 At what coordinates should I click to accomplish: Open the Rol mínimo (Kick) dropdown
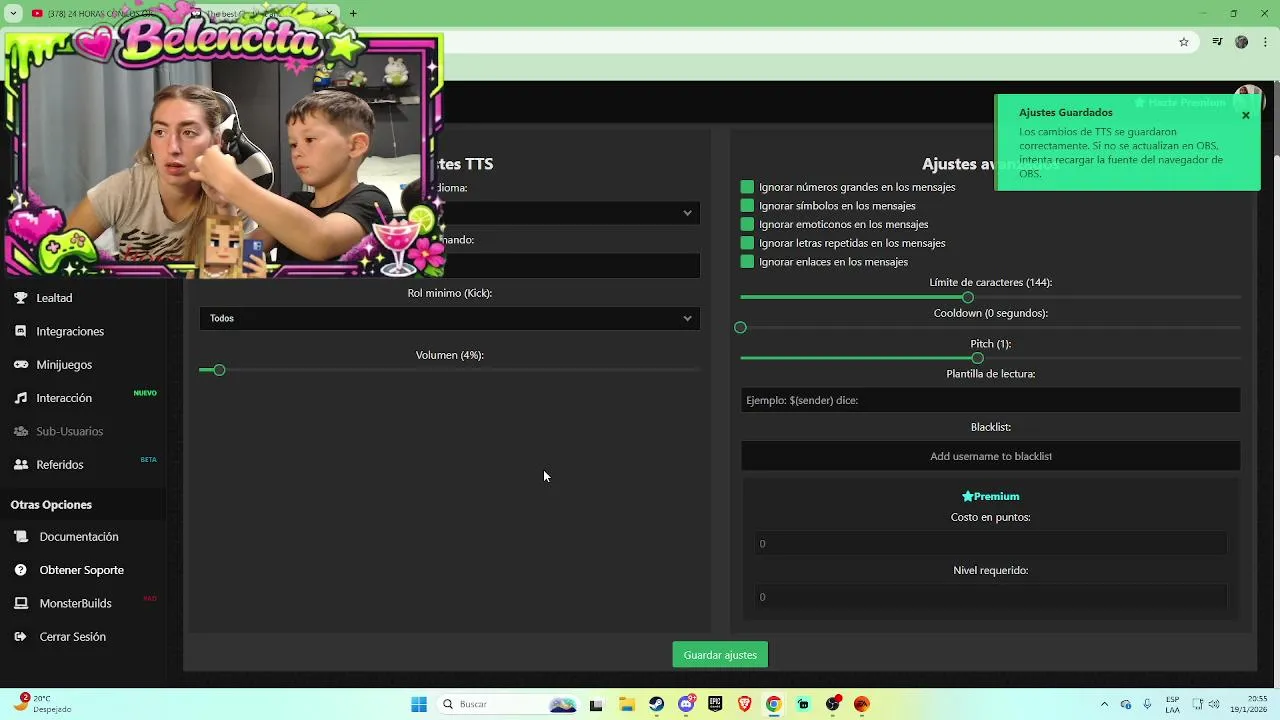[450, 318]
